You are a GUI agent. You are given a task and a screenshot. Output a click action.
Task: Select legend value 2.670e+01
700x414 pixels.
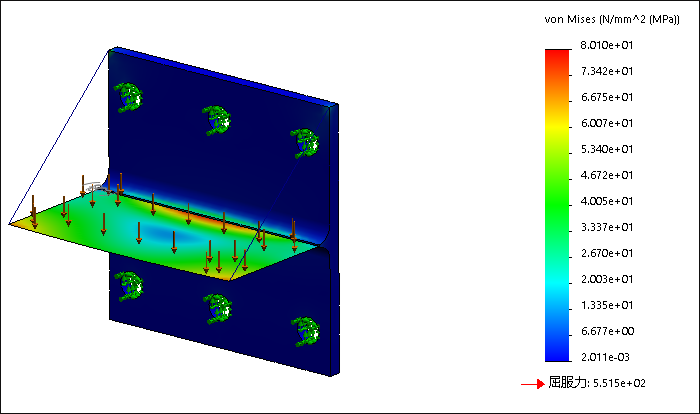click(x=607, y=253)
